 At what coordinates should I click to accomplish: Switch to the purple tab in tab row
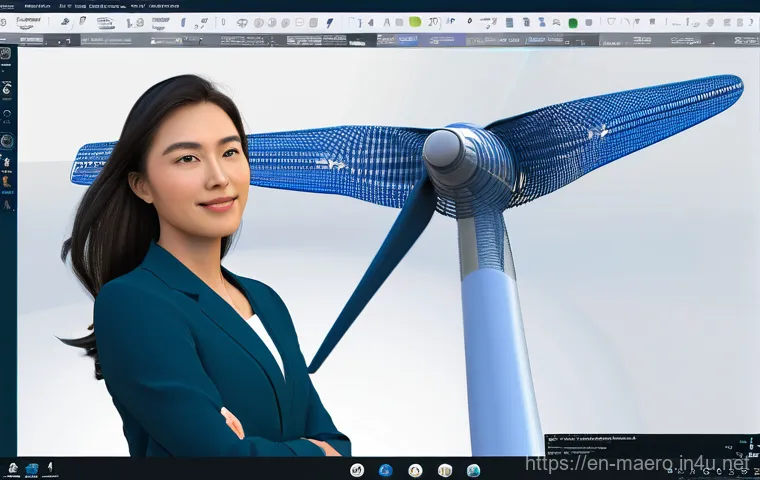[x=442, y=40]
